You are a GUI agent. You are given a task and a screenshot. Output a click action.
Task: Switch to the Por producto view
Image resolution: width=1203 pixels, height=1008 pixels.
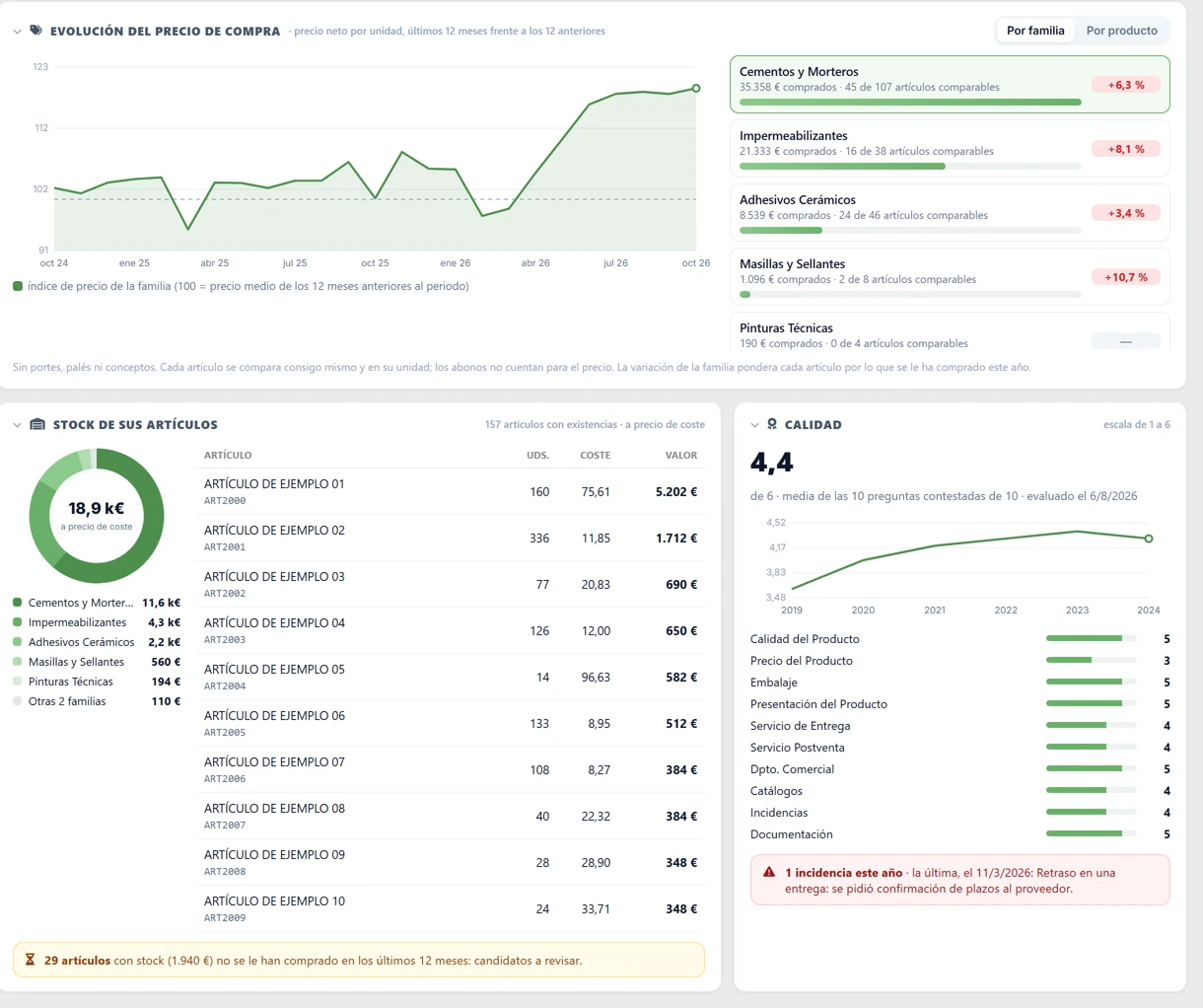click(x=1121, y=31)
